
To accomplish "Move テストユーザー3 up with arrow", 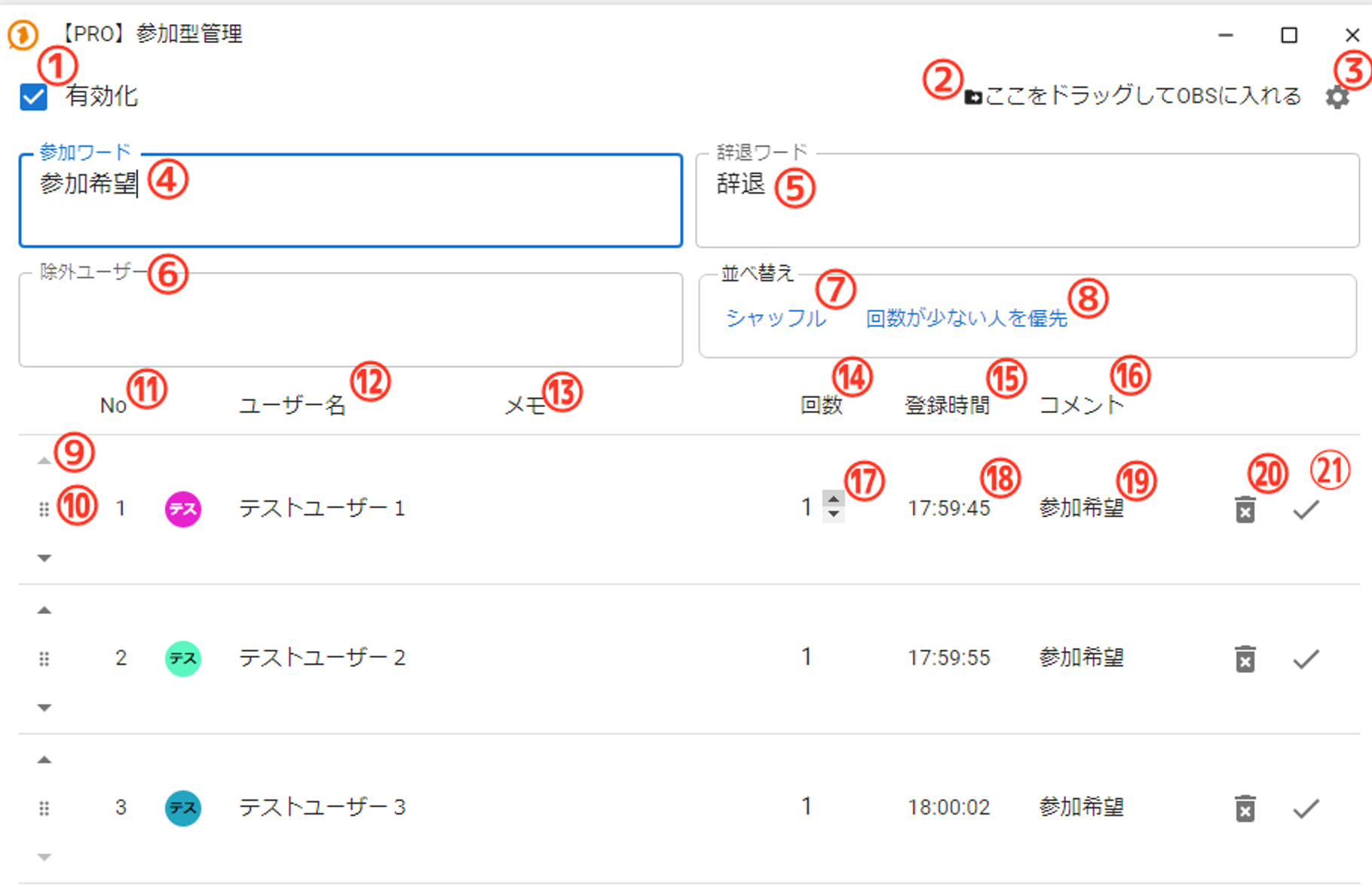I will [x=44, y=760].
